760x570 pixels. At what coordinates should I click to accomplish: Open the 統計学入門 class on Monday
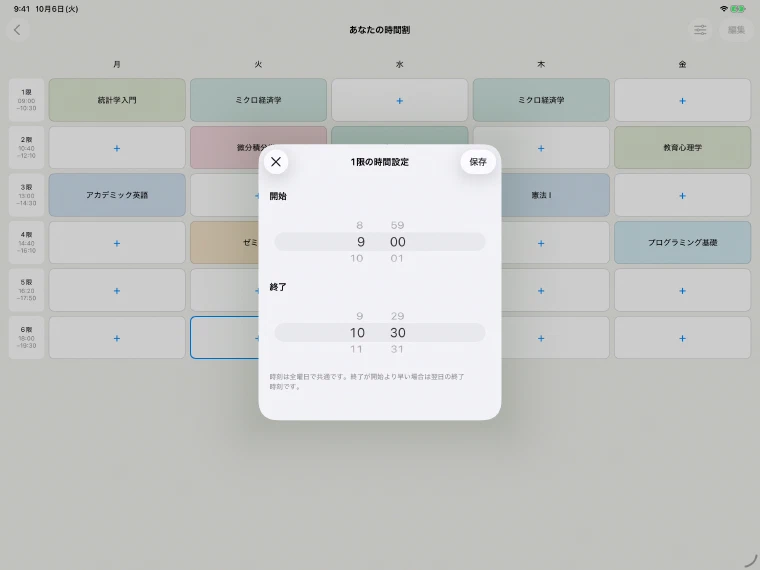[117, 100]
